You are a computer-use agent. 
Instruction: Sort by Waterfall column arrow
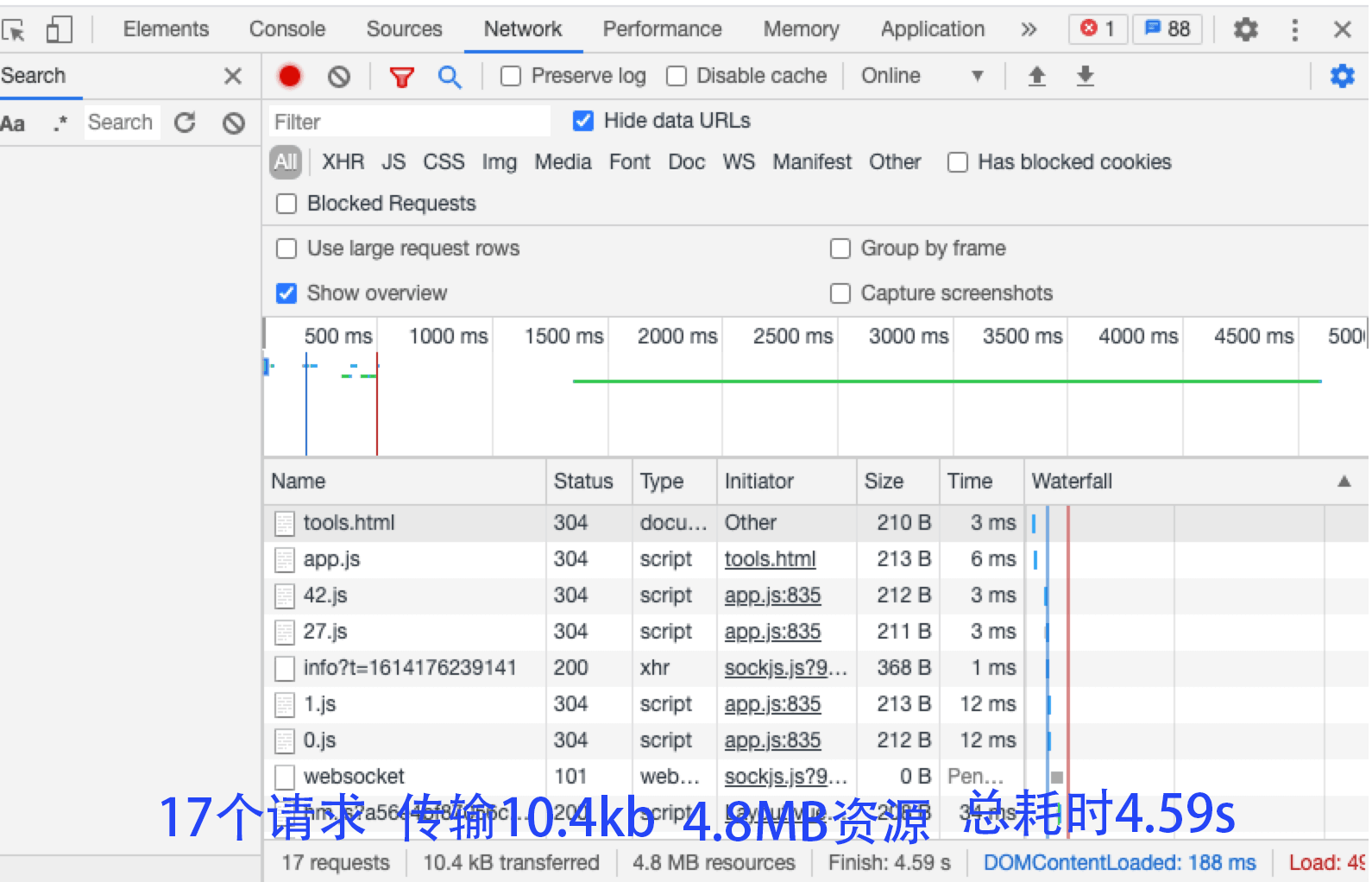click(1344, 482)
